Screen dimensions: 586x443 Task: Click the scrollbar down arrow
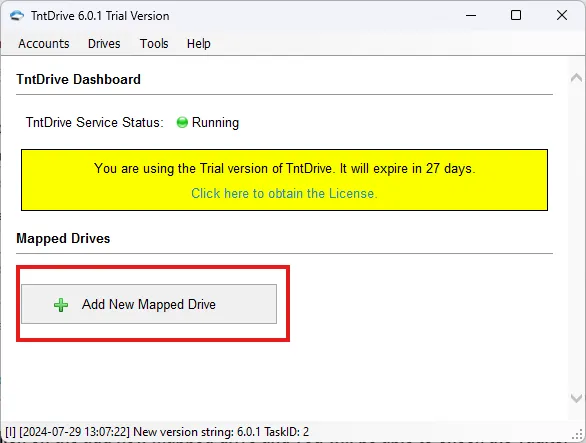[576, 398]
